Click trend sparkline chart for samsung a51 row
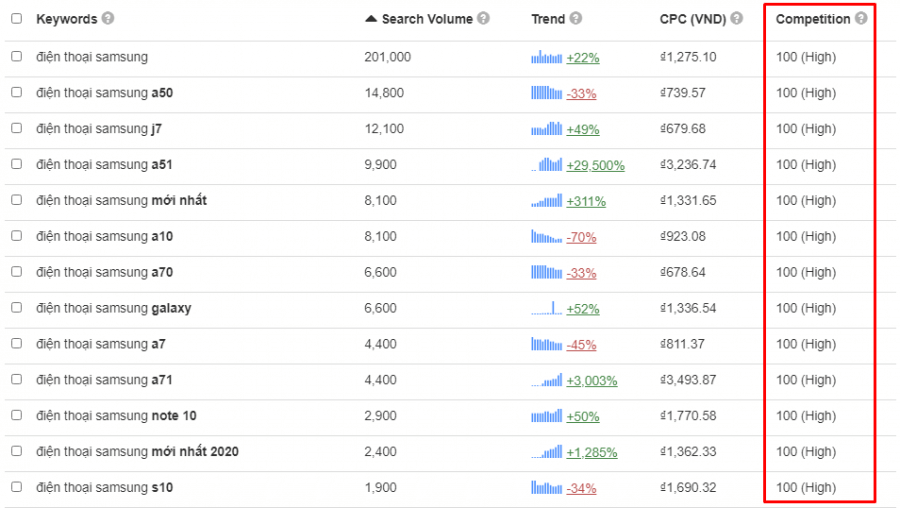This screenshot has width=900, height=508. [x=547, y=164]
